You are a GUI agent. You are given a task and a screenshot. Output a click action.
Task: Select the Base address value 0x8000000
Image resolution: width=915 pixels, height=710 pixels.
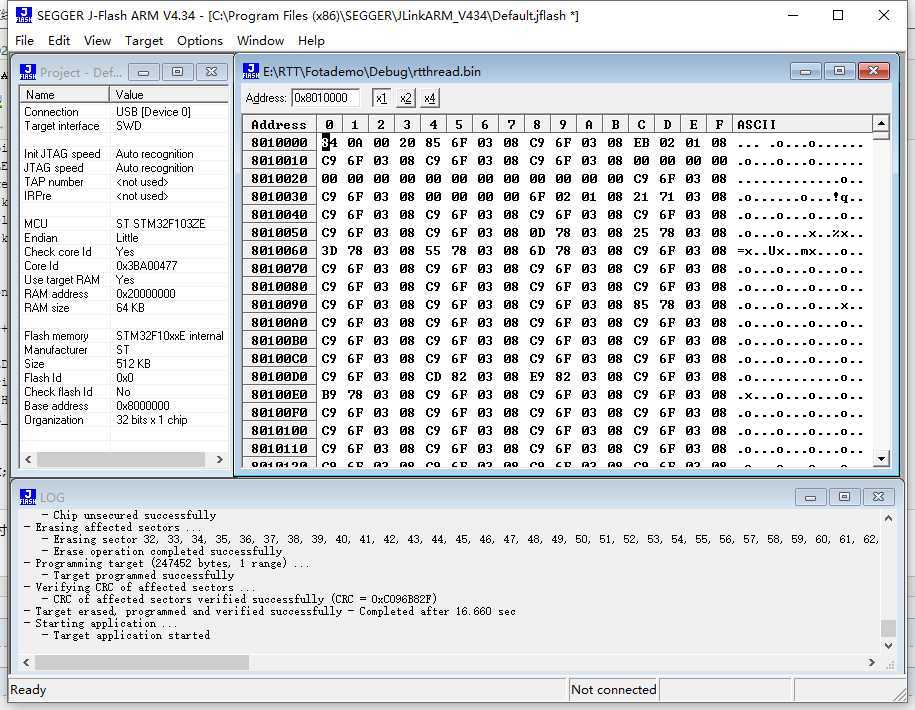pos(143,405)
